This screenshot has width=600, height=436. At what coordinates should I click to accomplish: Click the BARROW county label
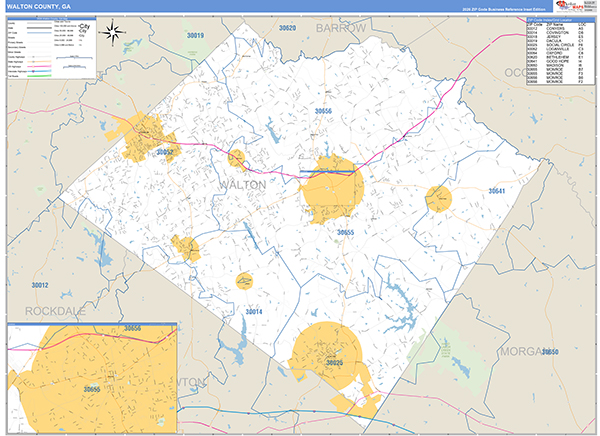[x=341, y=28]
